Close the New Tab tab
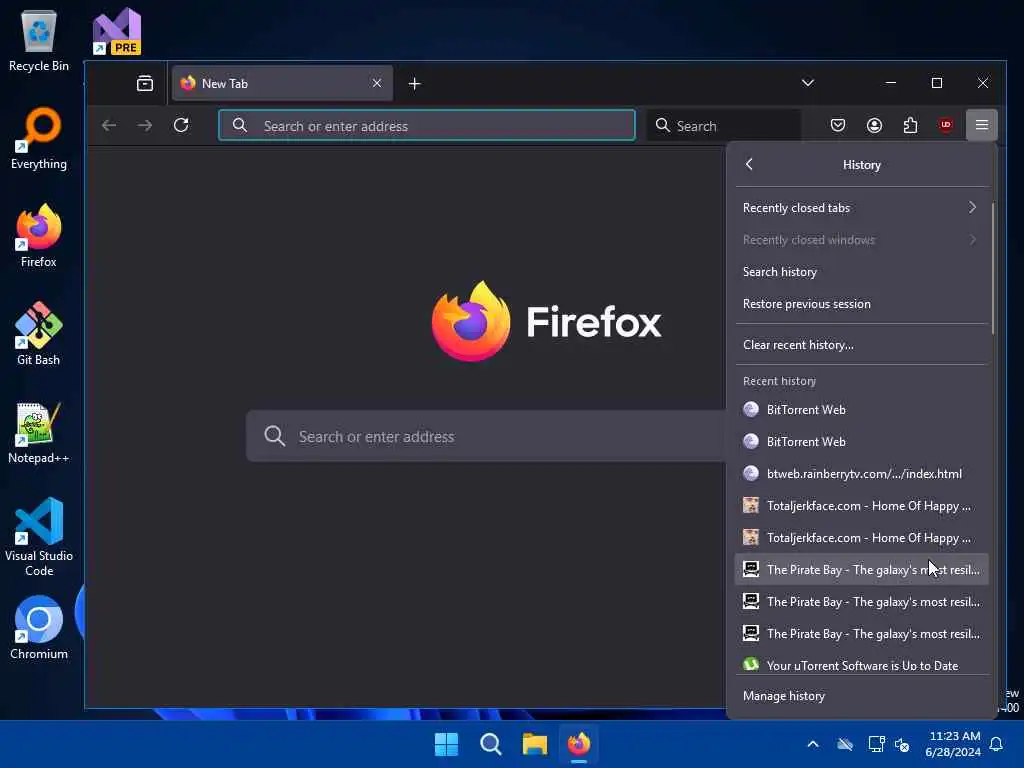The height and width of the screenshot is (768, 1024). click(377, 83)
